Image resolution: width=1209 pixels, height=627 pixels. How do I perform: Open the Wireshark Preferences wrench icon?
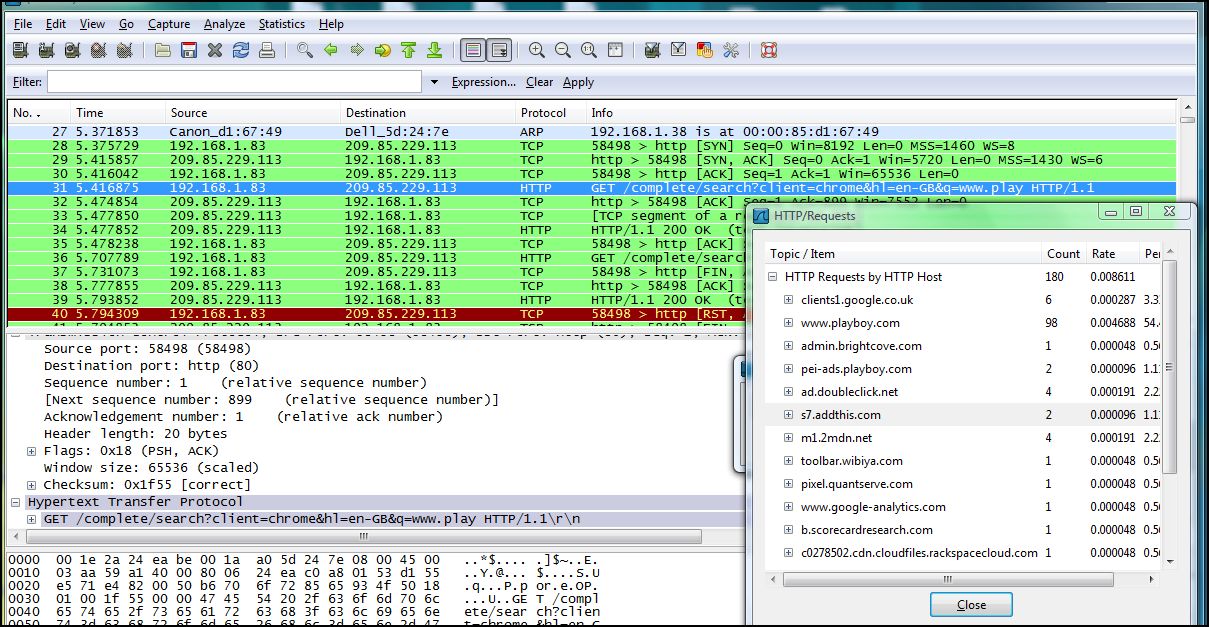(x=729, y=49)
